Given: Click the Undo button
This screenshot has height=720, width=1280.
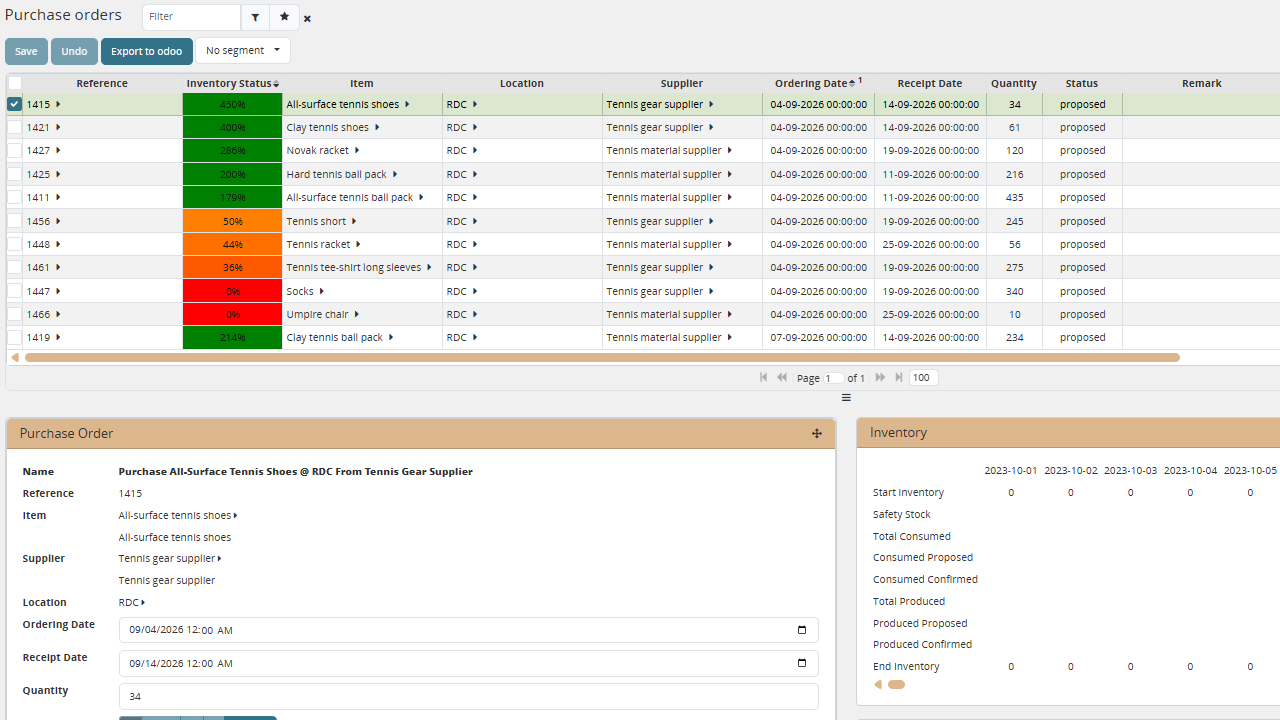Looking at the screenshot, I should pyautogui.click(x=74, y=51).
